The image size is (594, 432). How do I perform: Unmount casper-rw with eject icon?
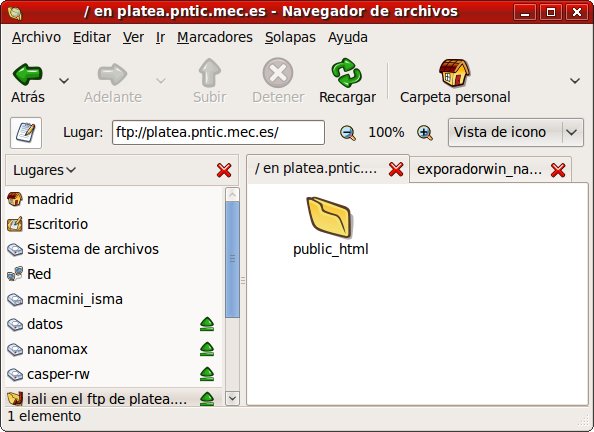tap(207, 374)
